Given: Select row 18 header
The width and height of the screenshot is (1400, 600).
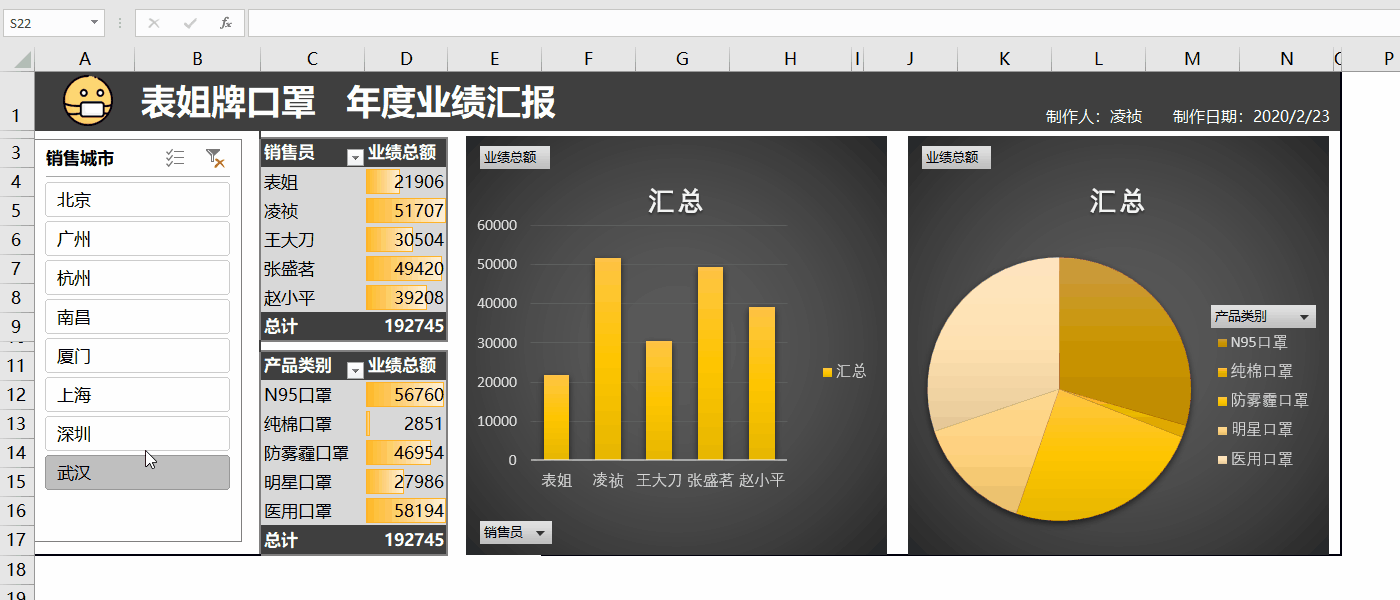Looking at the screenshot, I should coord(16,570).
